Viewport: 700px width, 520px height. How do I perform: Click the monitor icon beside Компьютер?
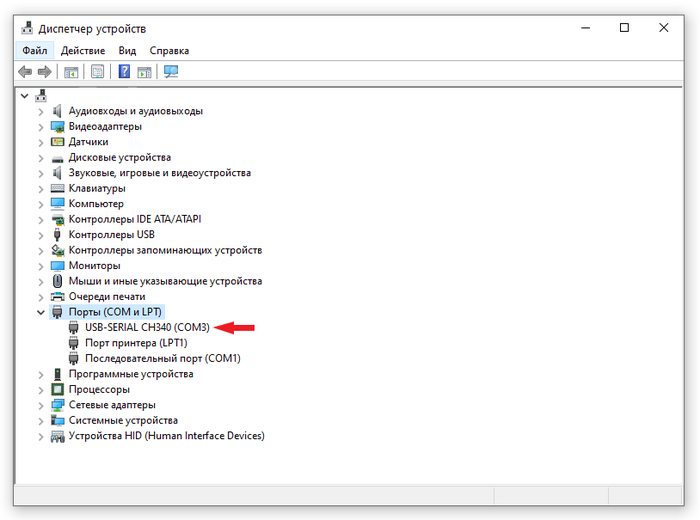(x=57, y=204)
